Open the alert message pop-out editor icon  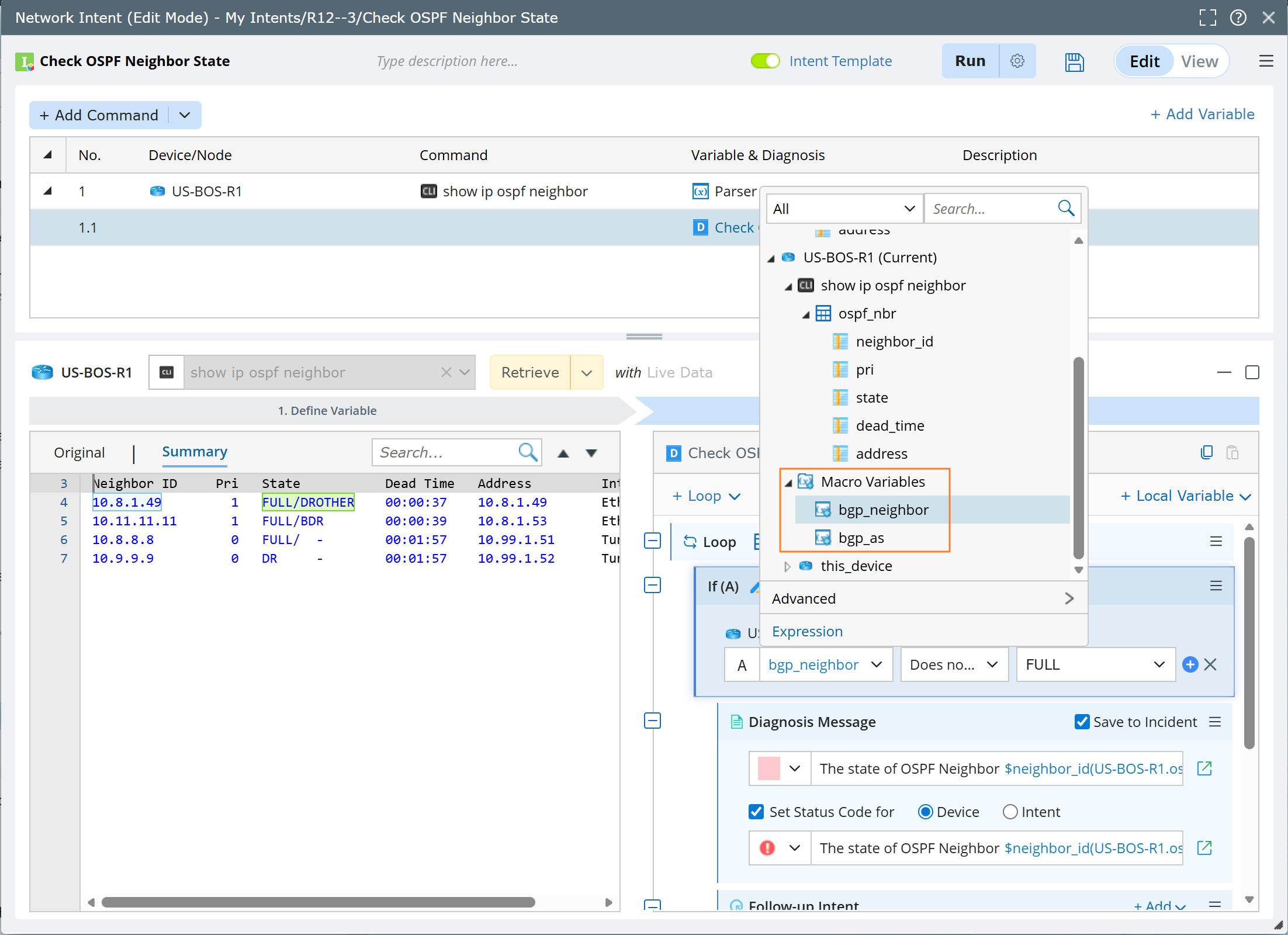click(x=1204, y=848)
